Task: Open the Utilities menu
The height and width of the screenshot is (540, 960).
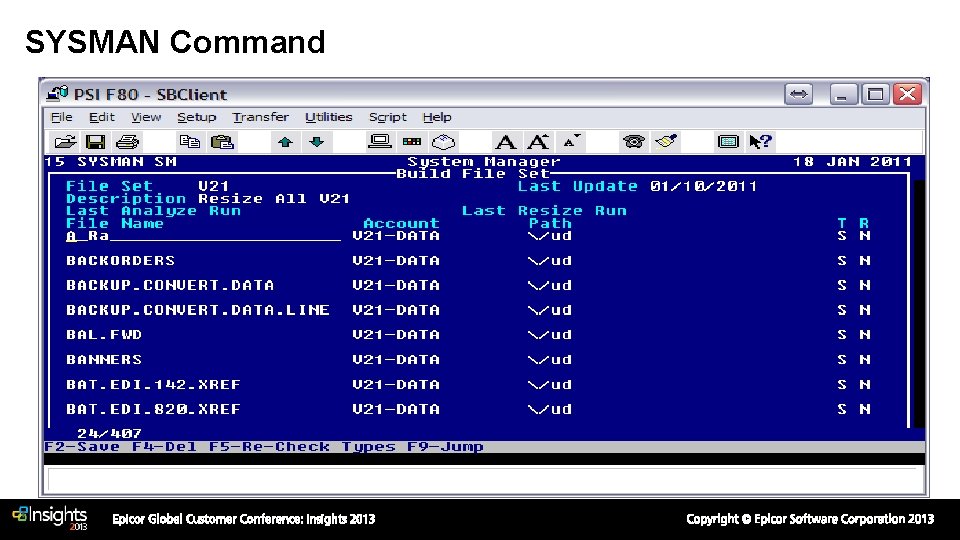Action: point(329,117)
